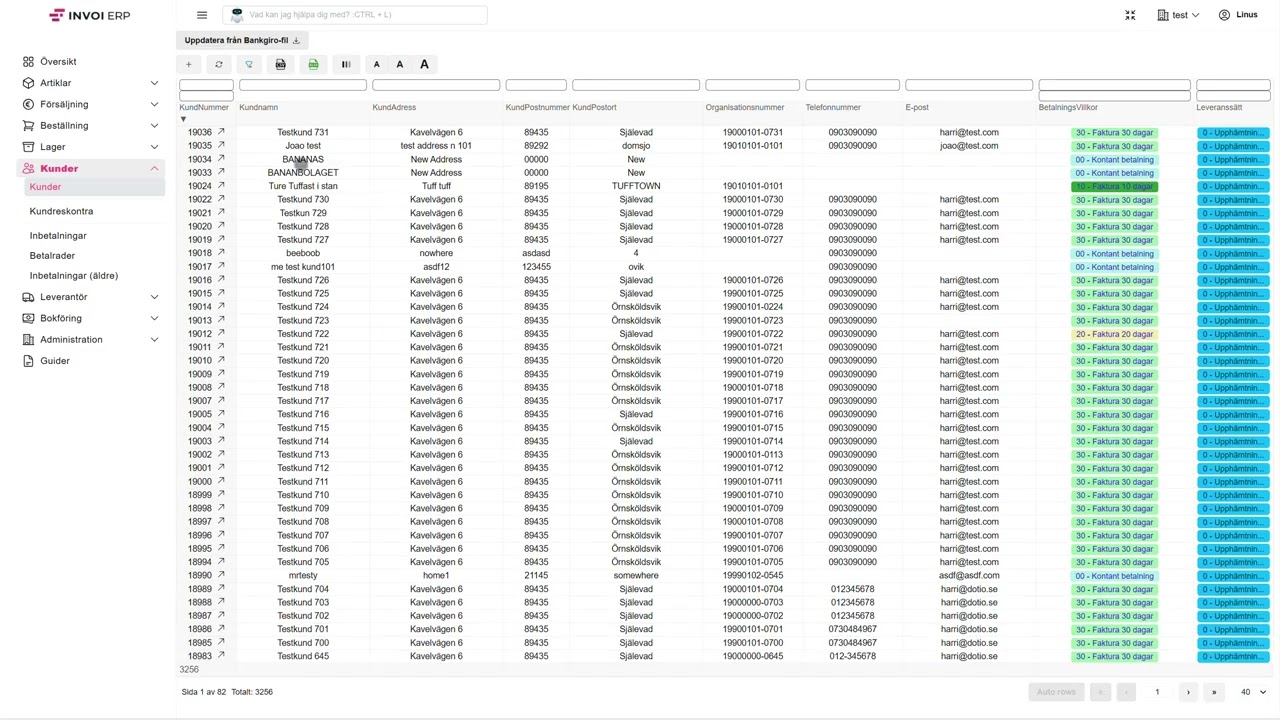The width and height of the screenshot is (1280, 720).
Task: Click the yellow '20 - Faktura 20 dagar' tag
Action: point(1114,334)
